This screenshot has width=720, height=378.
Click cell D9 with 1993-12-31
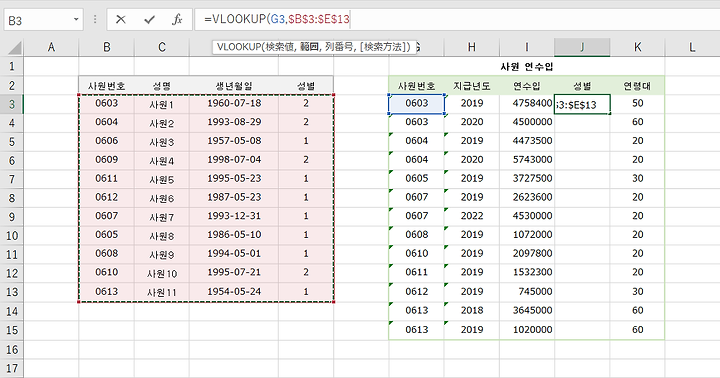point(234,217)
